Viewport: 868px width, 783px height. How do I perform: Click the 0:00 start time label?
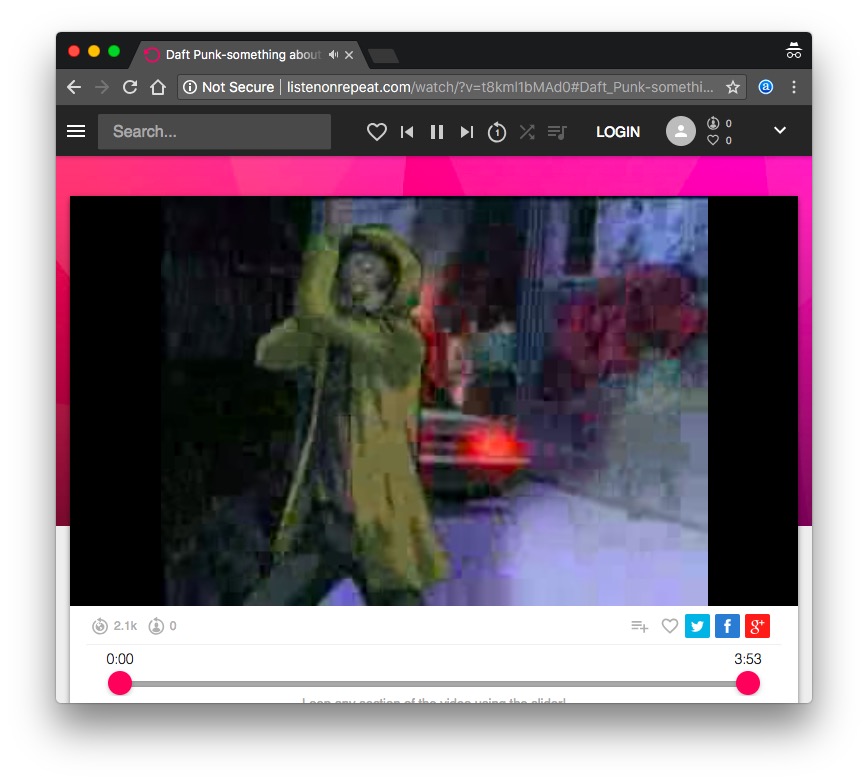(120, 659)
